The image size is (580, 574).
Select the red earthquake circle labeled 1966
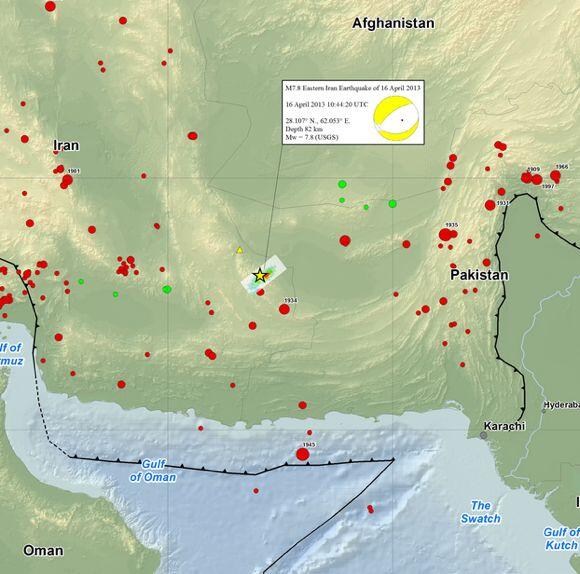click(x=555, y=175)
